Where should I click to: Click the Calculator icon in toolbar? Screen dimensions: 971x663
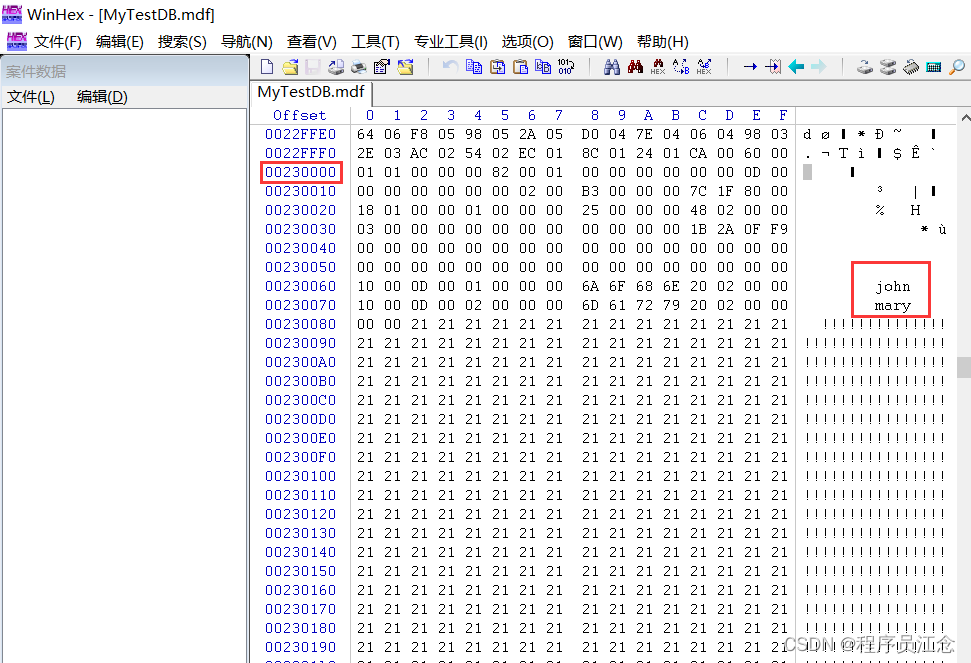[934, 67]
